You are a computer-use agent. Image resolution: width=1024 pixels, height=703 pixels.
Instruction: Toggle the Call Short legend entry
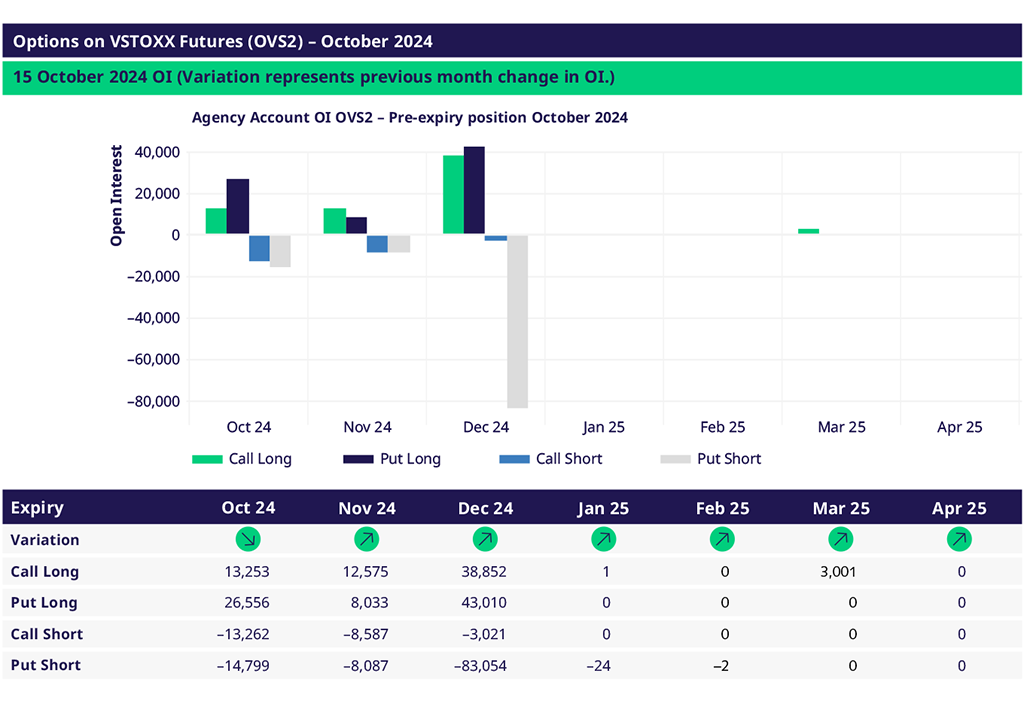(550, 459)
